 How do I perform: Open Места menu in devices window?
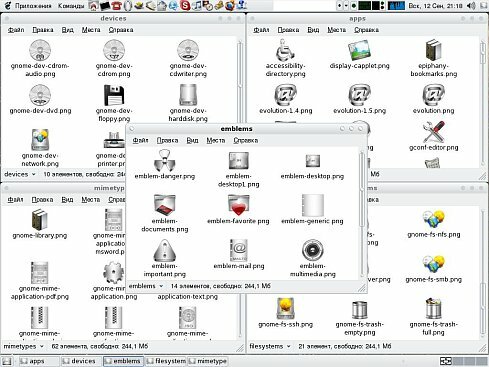point(91,30)
